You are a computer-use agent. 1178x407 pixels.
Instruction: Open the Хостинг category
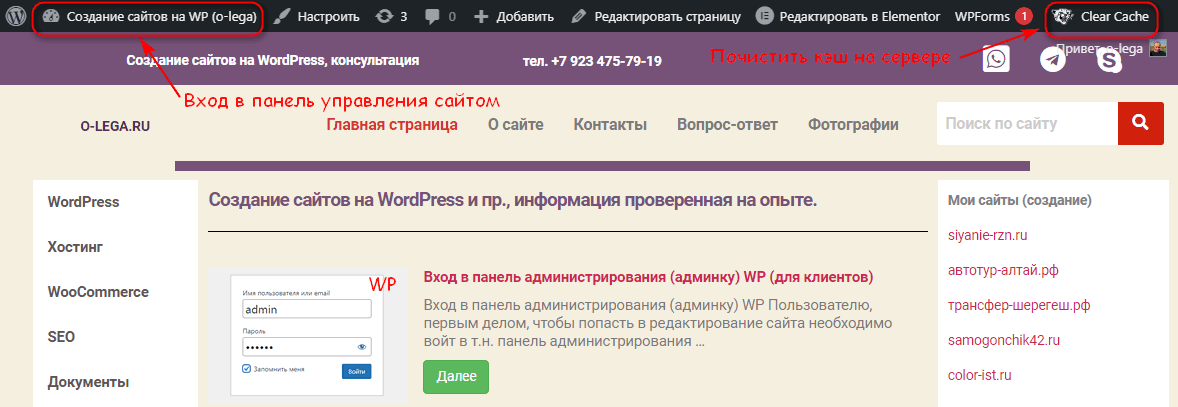click(x=74, y=247)
